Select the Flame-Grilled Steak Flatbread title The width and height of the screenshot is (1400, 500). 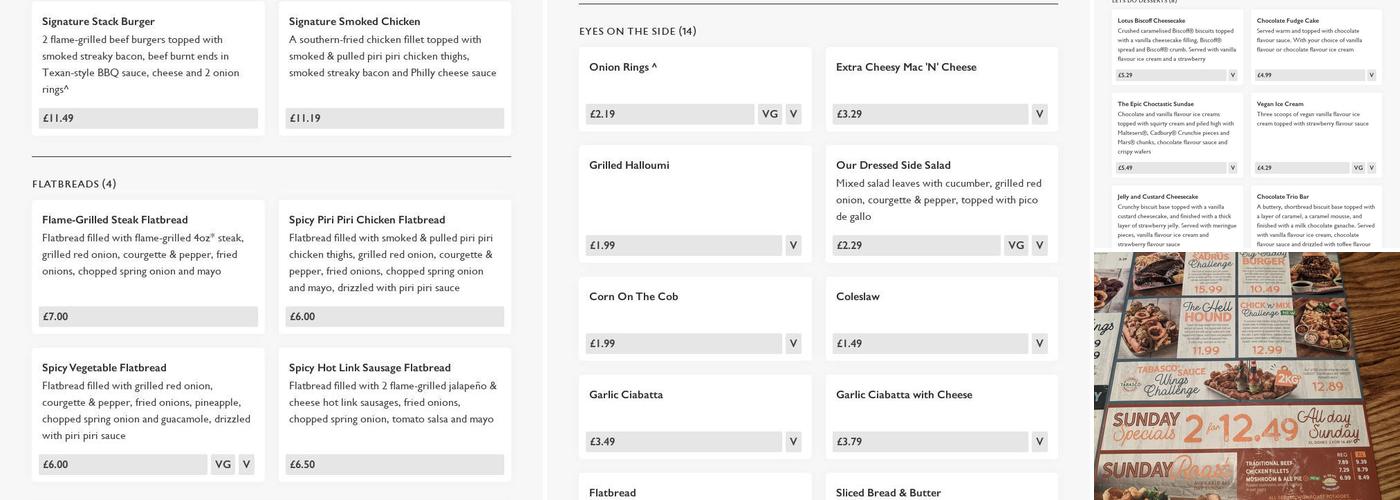[x=114, y=219]
